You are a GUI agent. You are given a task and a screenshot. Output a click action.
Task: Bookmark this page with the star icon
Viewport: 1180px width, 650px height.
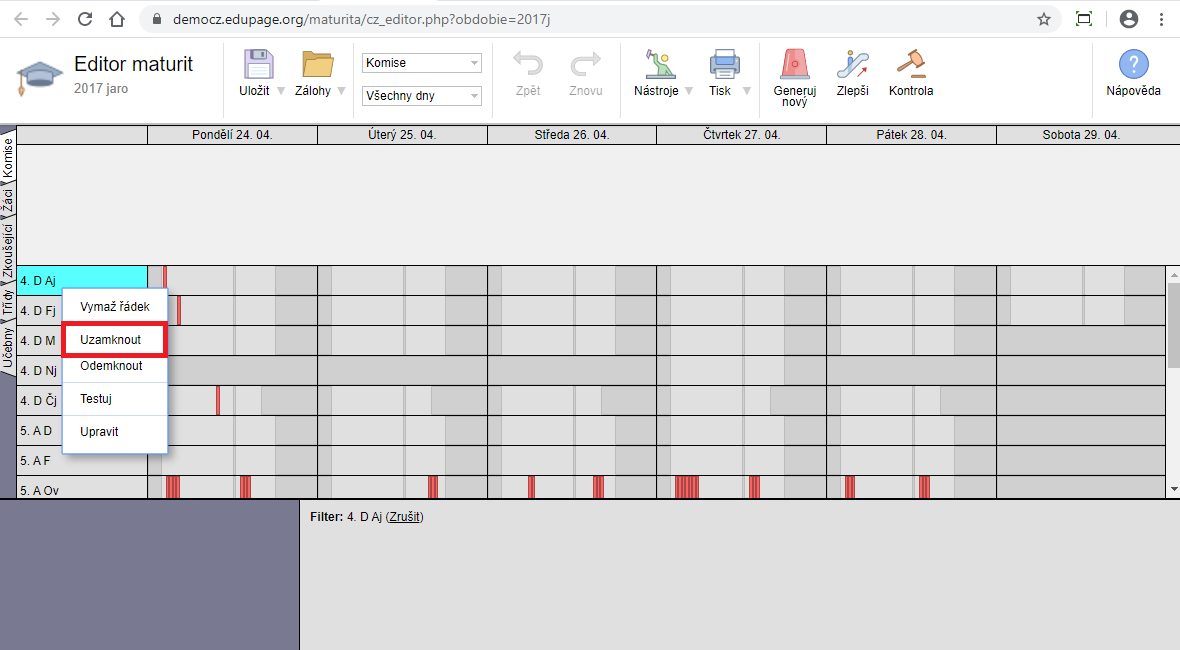tap(1044, 19)
